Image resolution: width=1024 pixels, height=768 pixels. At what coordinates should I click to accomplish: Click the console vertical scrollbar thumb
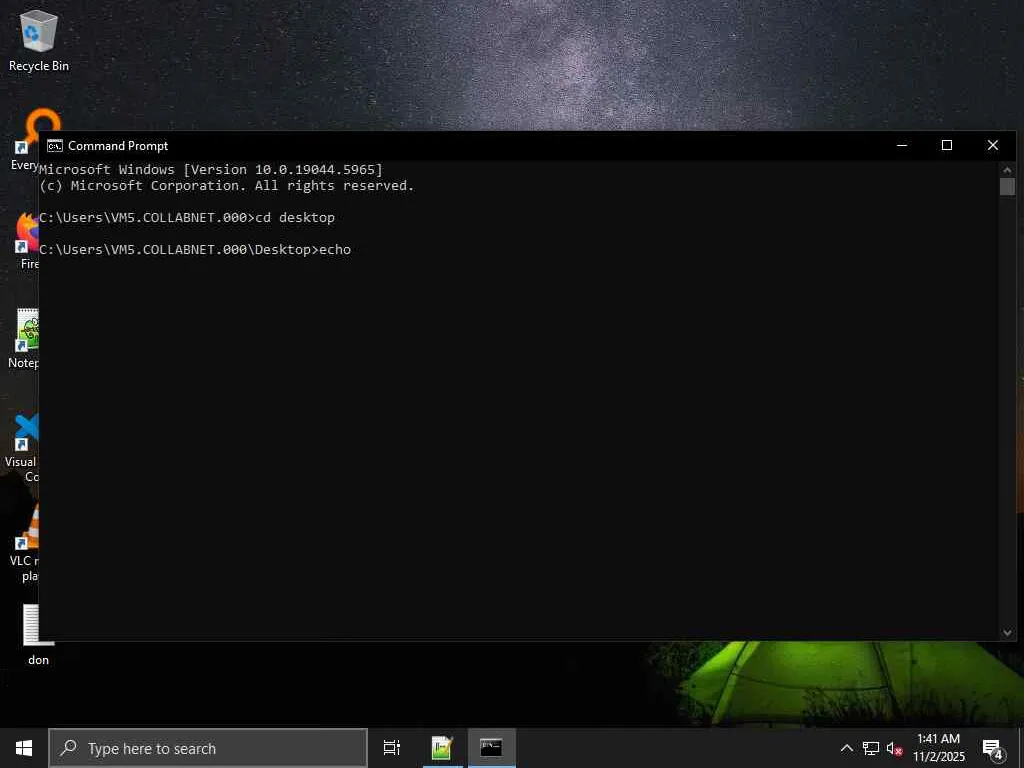coord(1007,186)
